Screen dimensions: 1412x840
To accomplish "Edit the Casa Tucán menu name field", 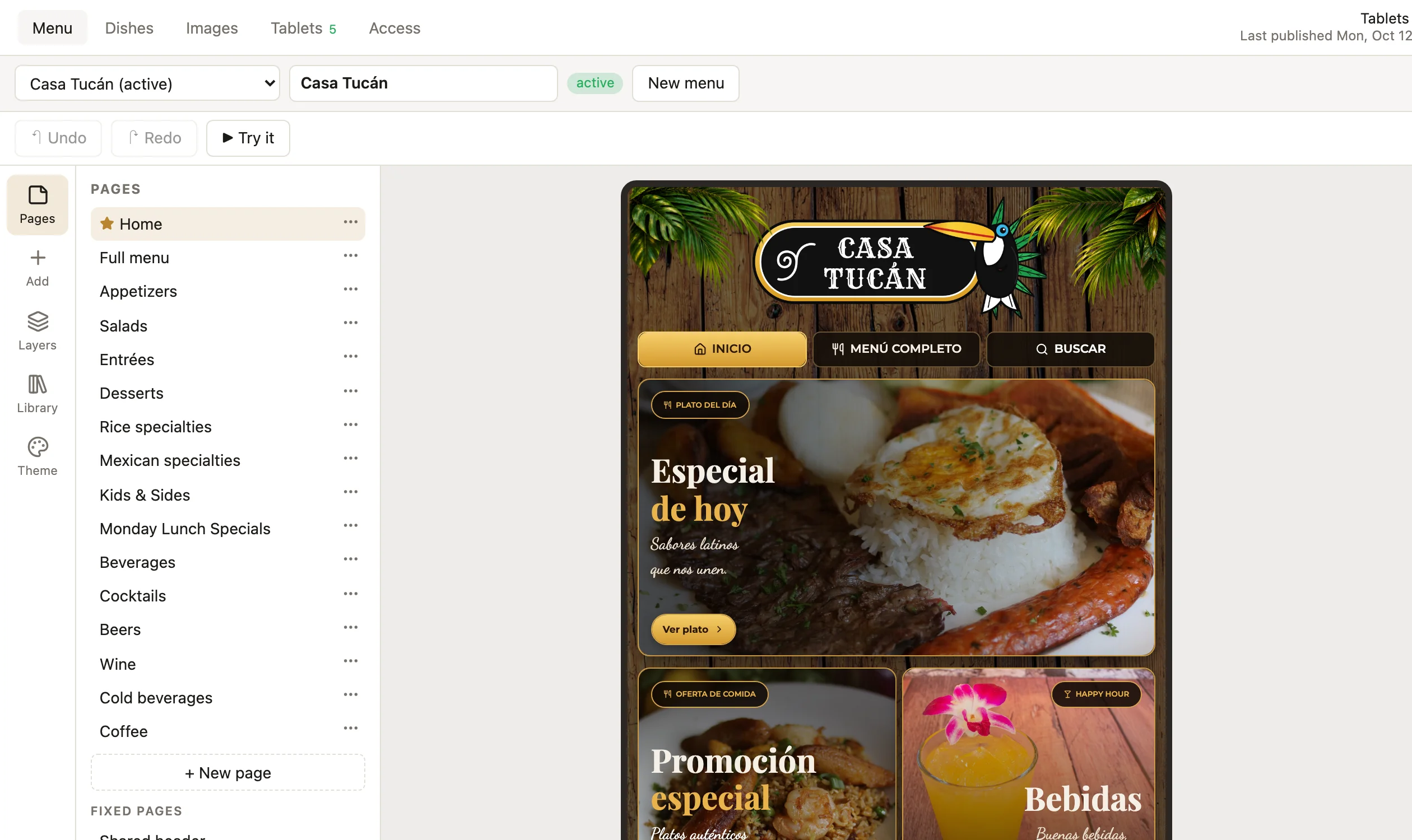I will pyautogui.click(x=424, y=83).
